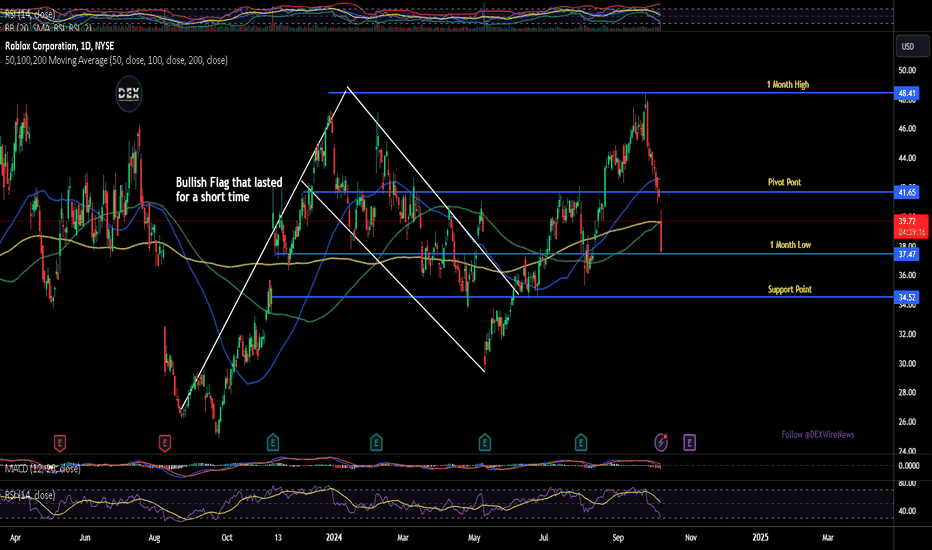Viewport: 932px width, 550px height.
Task: Click the 34.52 price label
Action: pos(906,297)
